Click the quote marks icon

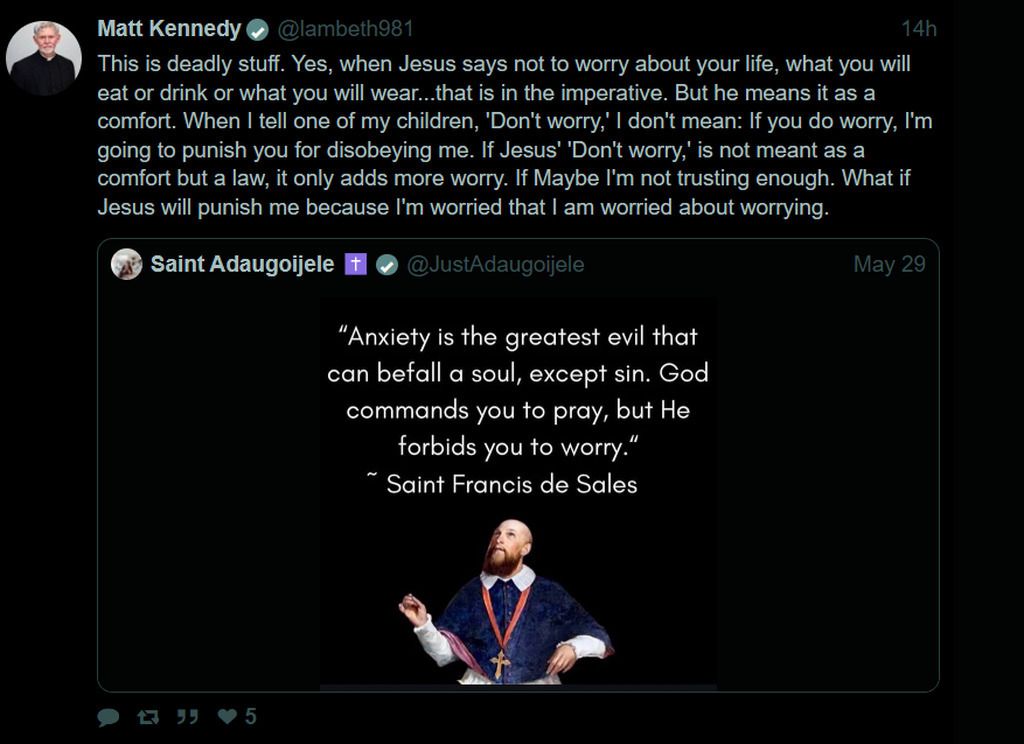(187, 717)
